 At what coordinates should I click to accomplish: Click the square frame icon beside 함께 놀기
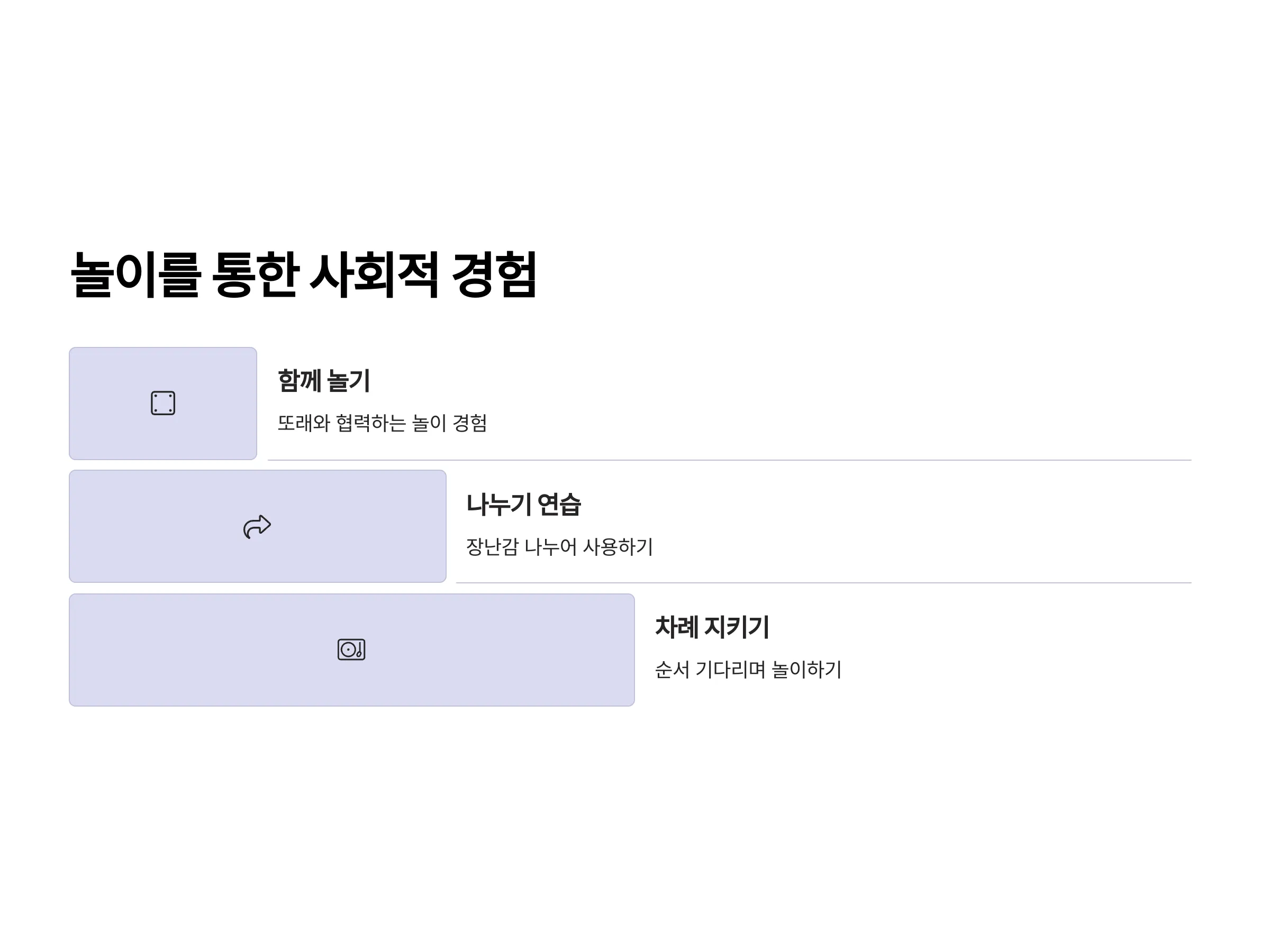click(x=163, y=404)
